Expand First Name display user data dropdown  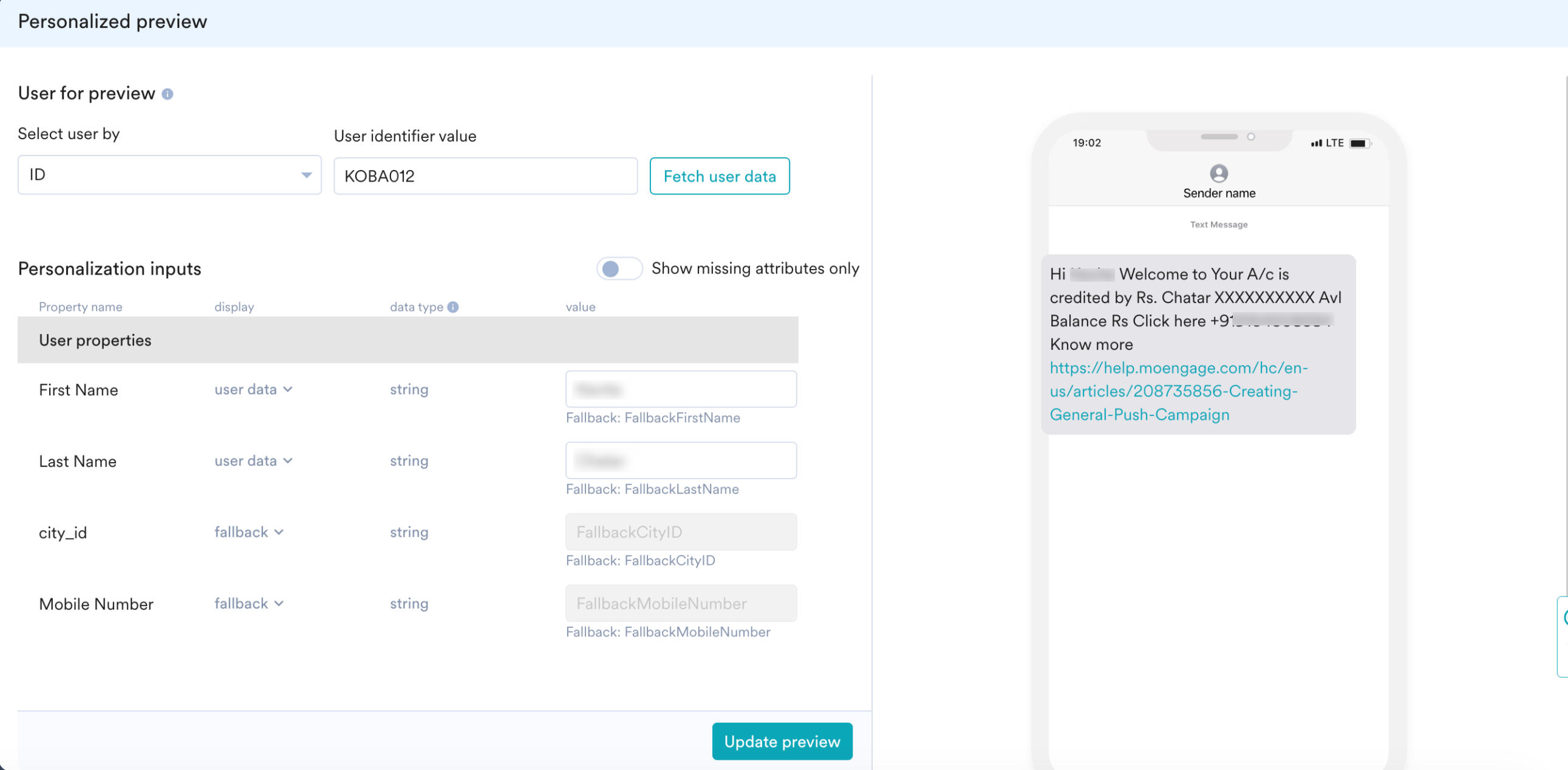[x=253, y=390]
